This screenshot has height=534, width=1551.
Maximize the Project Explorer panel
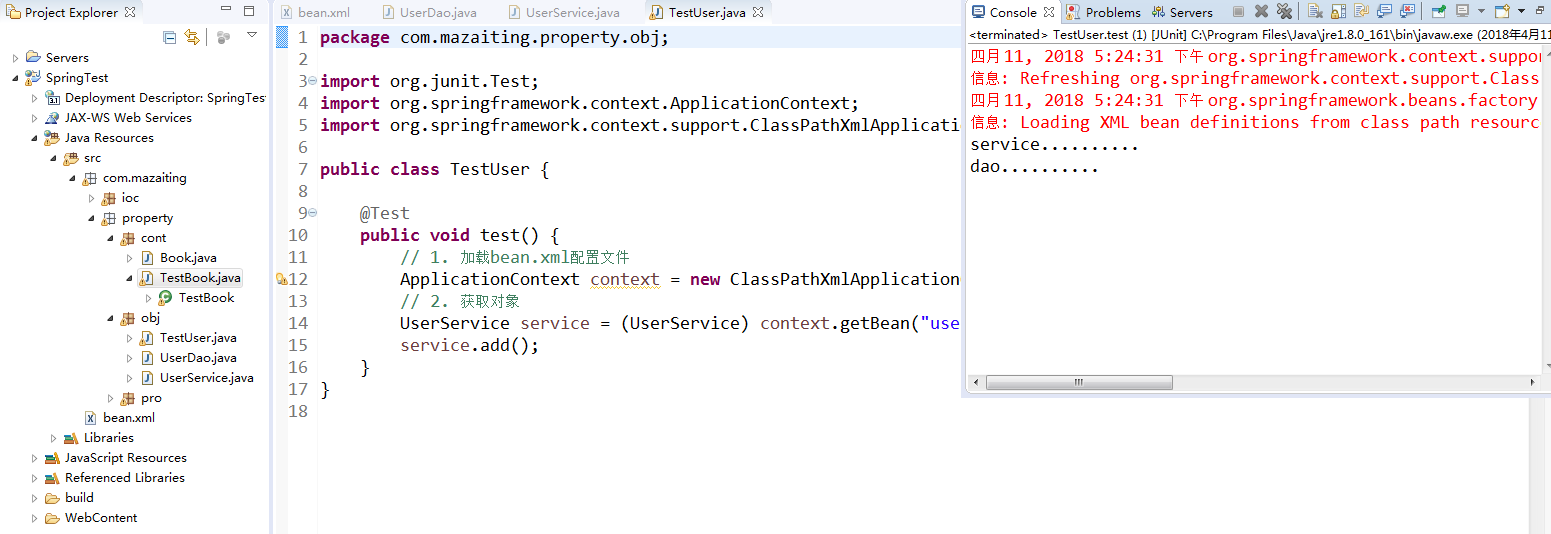[249, 11]
